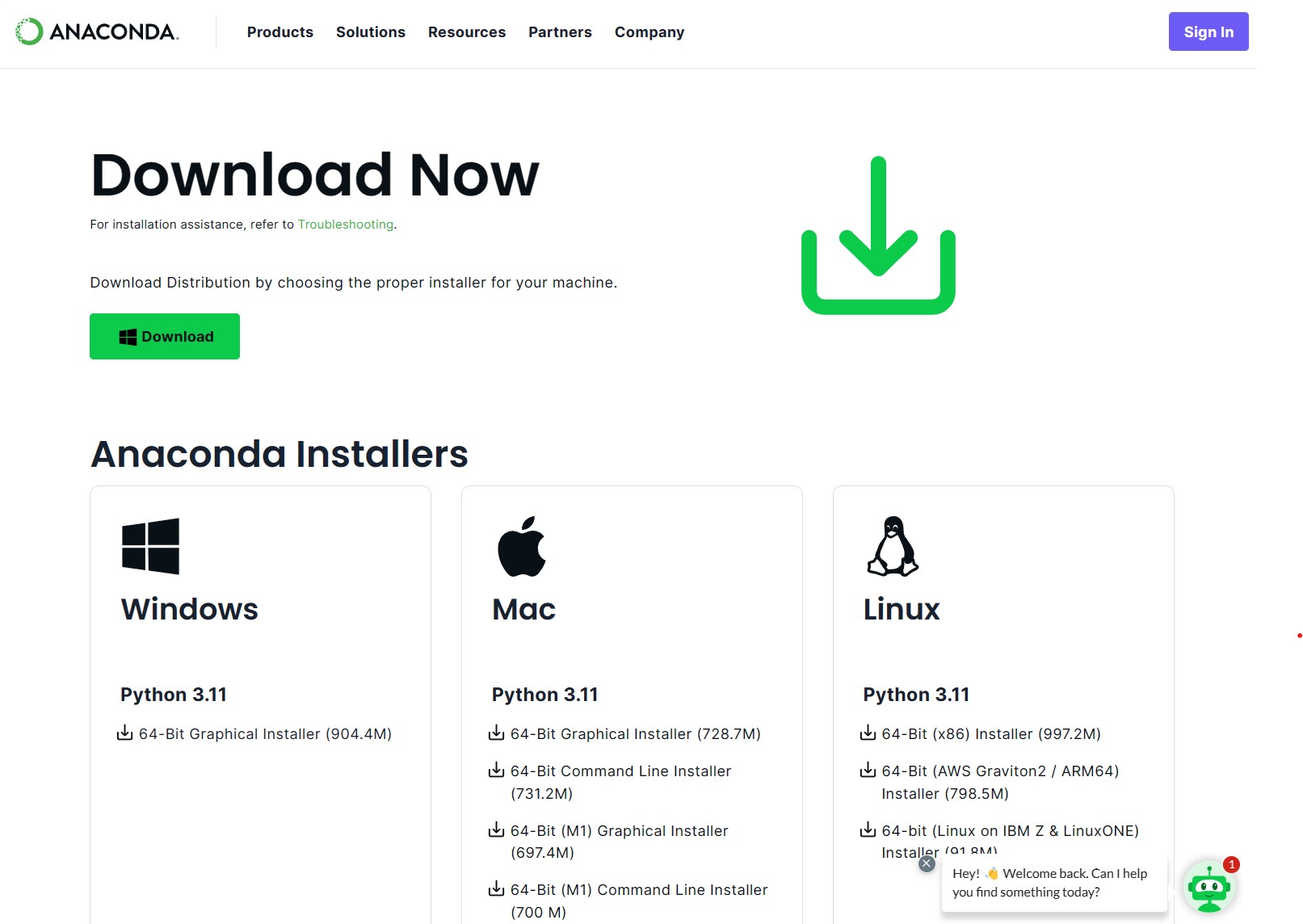Click download icon beside Linux 64-Bit (x86) Installer
The height and width of the screenshot is (924, 1303).
coord(868,733)
